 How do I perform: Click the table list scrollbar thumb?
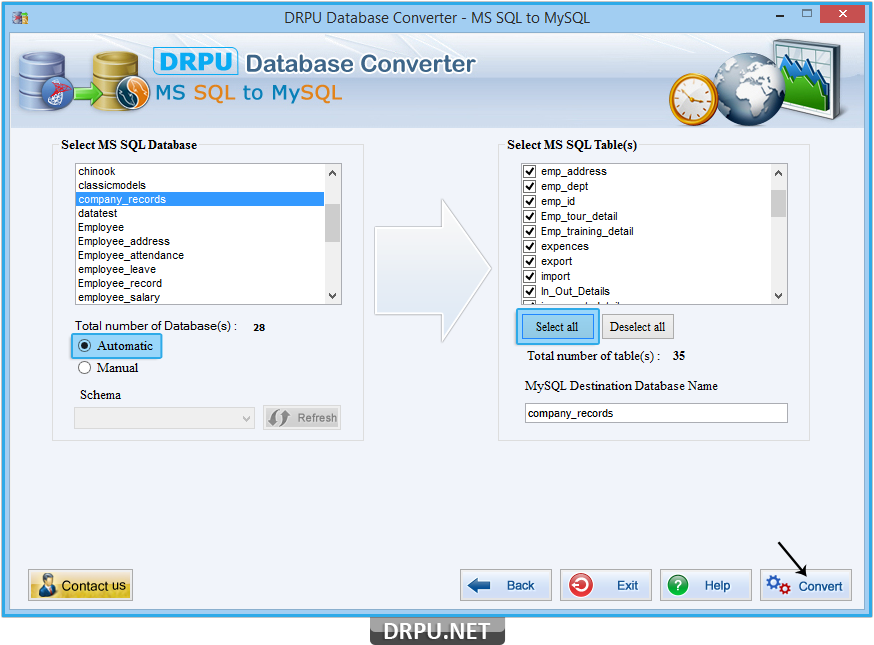(779, 203)
